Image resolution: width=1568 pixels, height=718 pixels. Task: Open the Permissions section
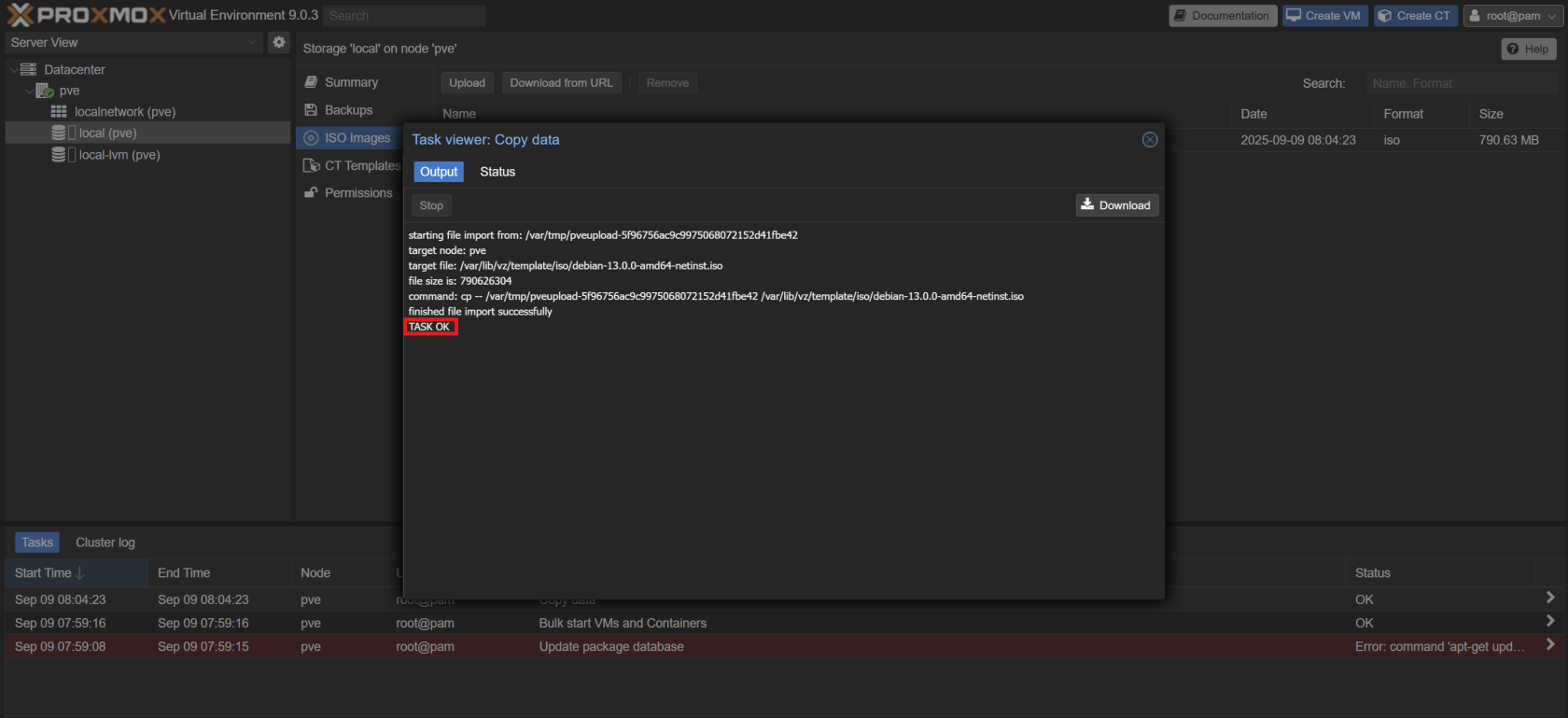pos(357,193)
